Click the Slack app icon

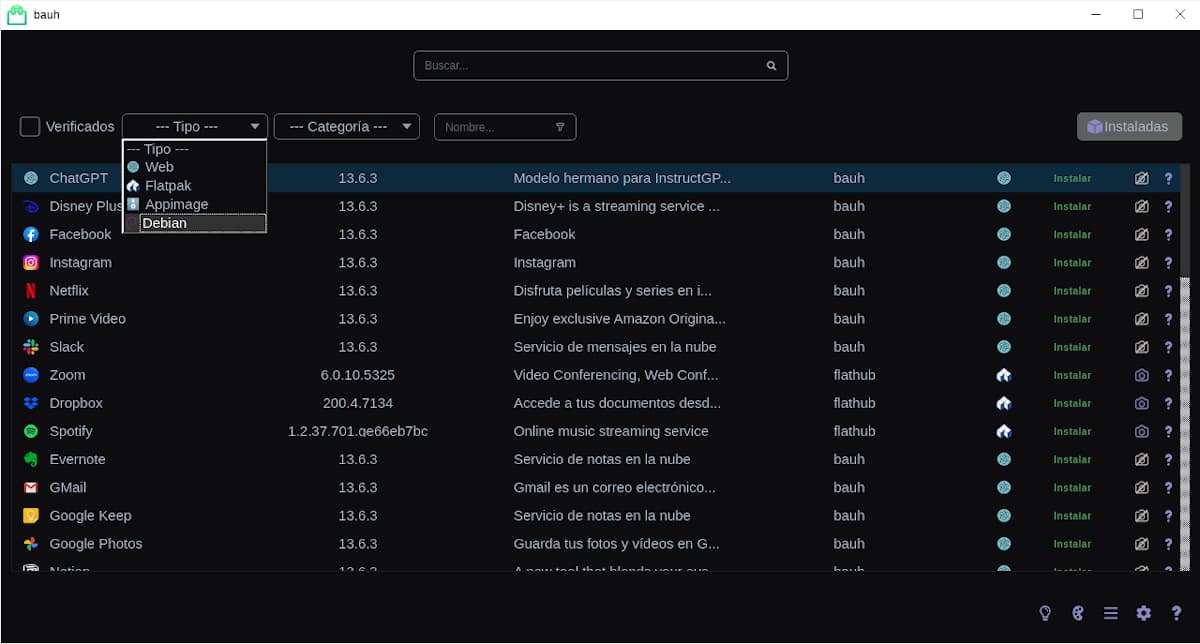31,347
